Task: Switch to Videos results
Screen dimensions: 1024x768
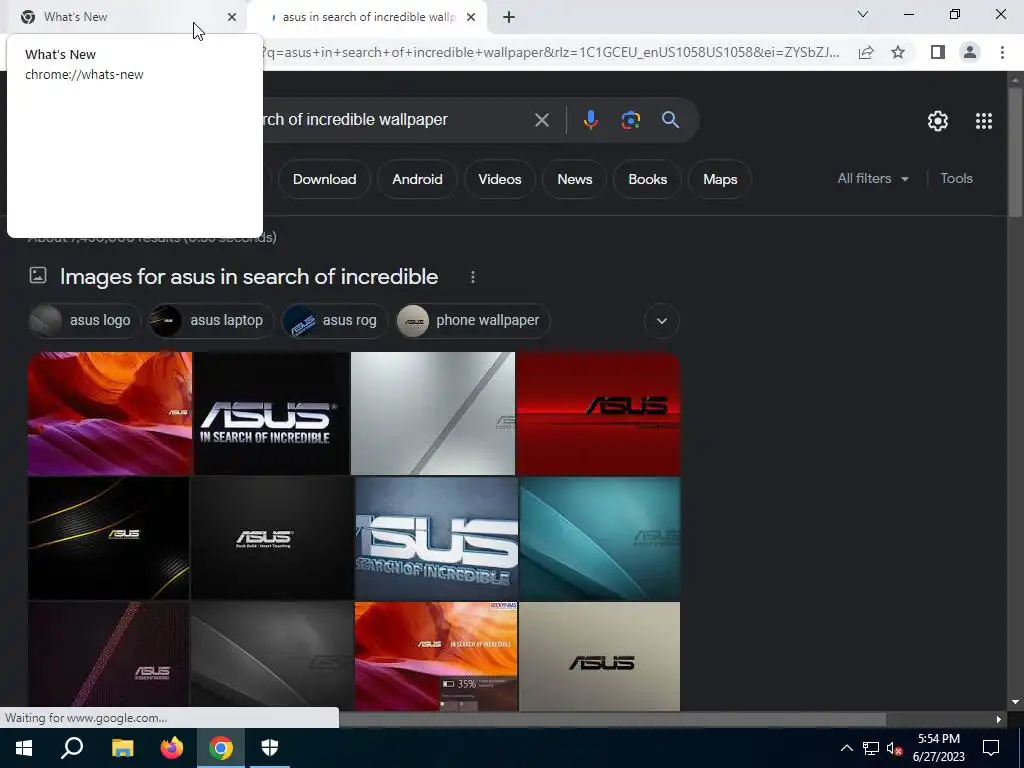Action: 500,179
